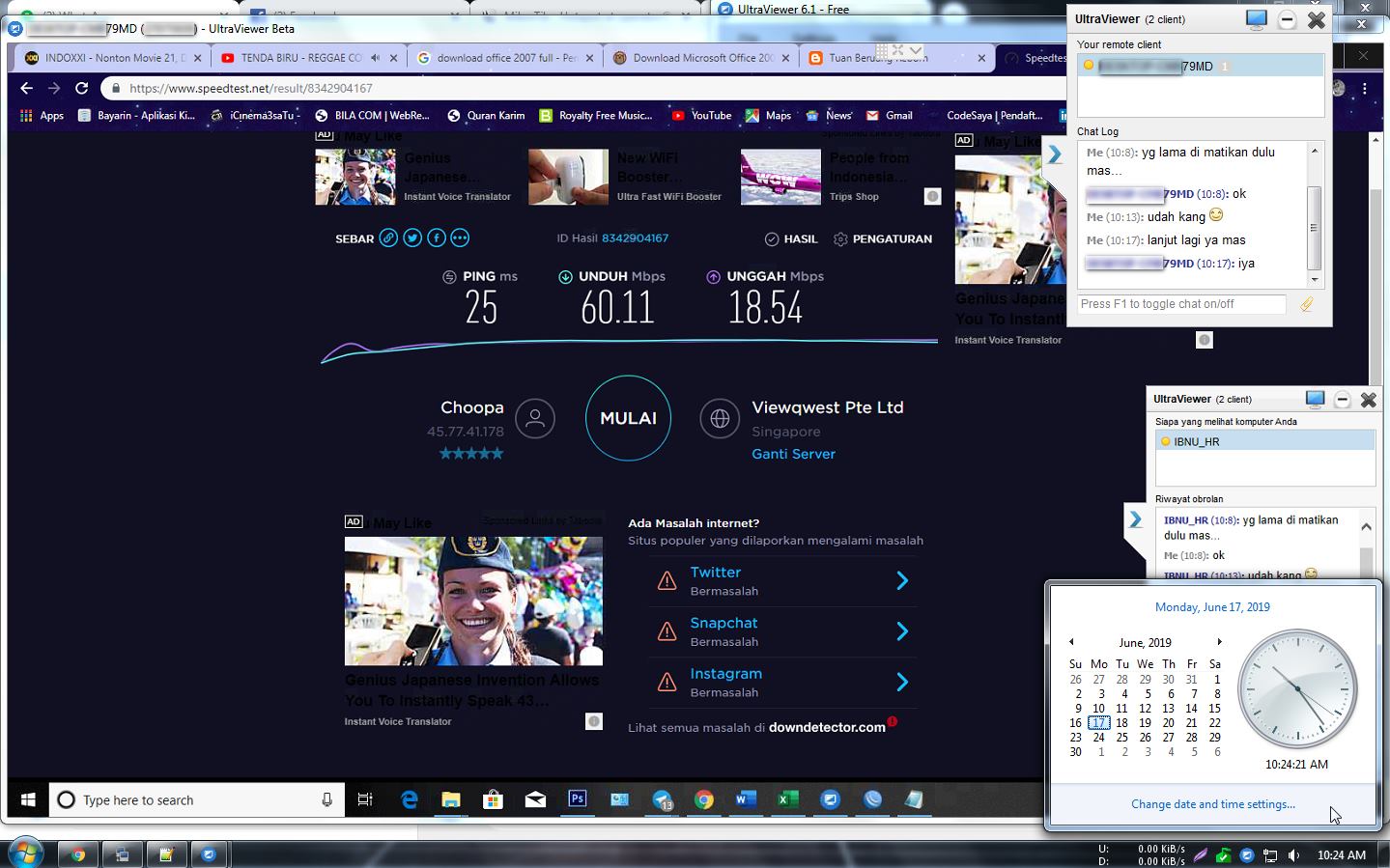Click the system tray volume icon
The image size is (1390, 868).
click(x=1293, y=854)
